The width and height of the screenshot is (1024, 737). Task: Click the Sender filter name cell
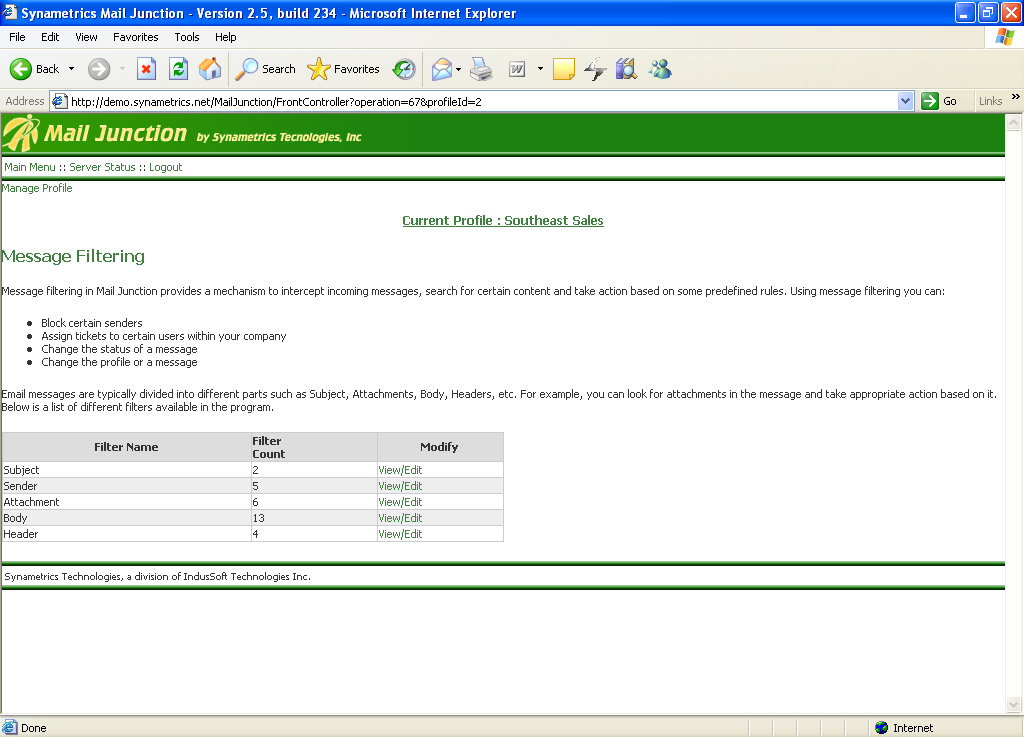126,486
